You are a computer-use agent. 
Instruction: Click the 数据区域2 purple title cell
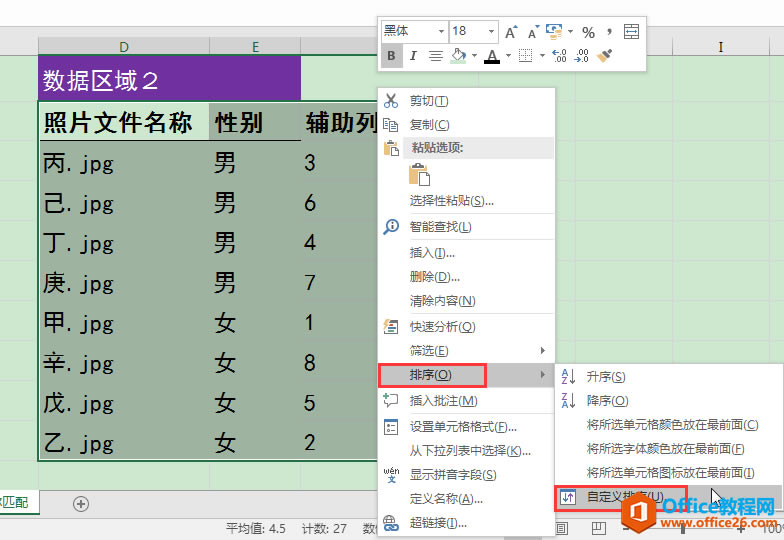point(170,78)
